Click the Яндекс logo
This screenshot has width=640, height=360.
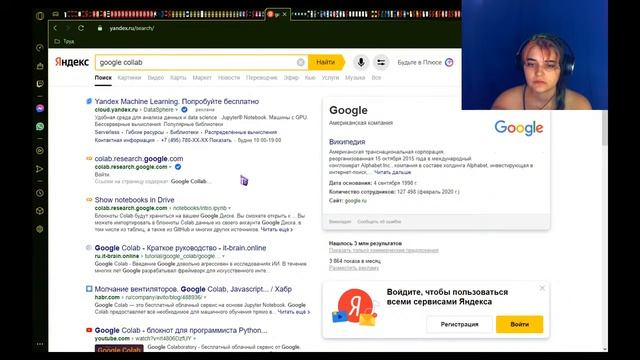[72, 62]
